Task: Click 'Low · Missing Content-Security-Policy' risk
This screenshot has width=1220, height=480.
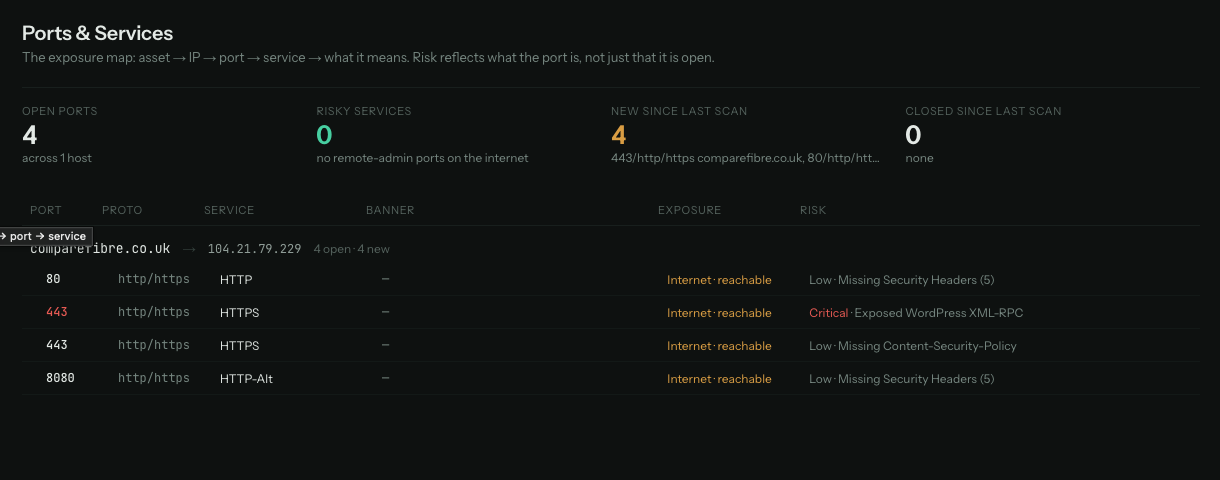Action: point(912,346)
